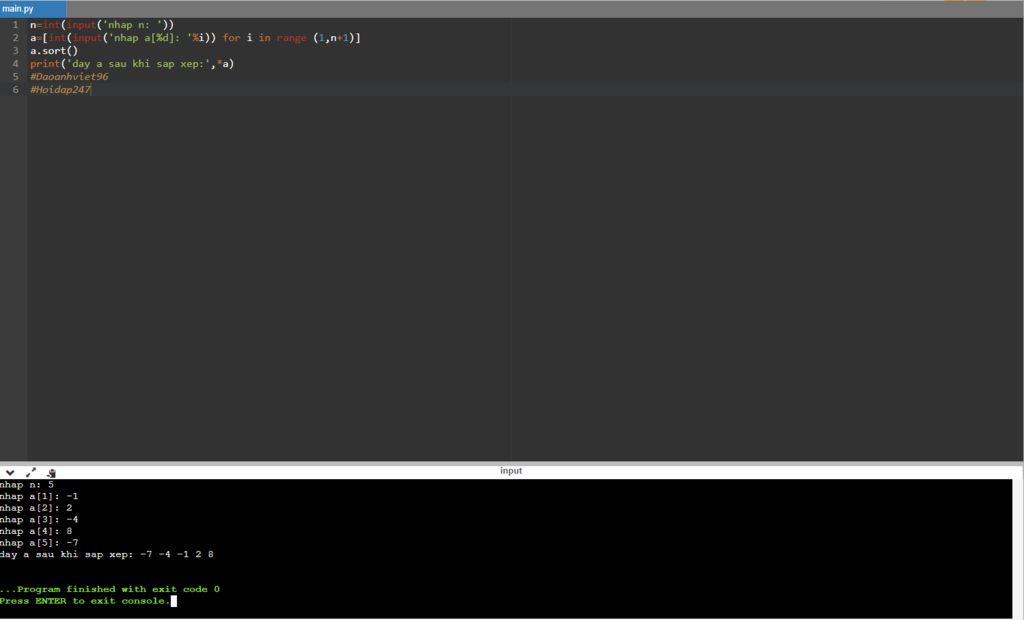Image resolution: width=1024 pixels, height=620 pixels.
Task: Switch to the main.py tab
Action: [x=33, y=9]
